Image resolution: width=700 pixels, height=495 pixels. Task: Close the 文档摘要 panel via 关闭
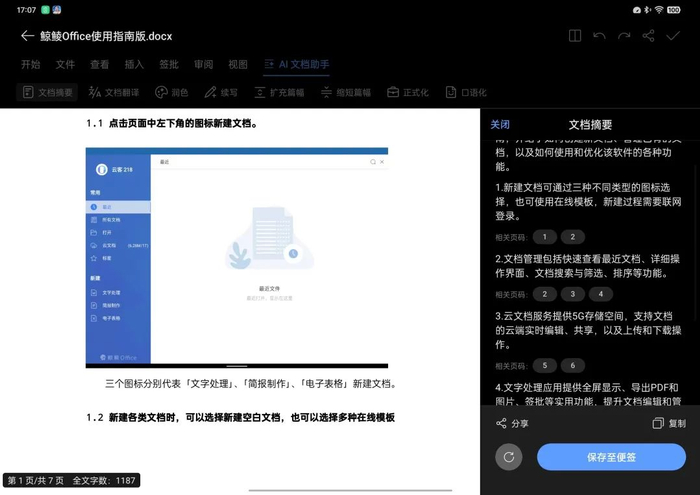click(500, 125)
